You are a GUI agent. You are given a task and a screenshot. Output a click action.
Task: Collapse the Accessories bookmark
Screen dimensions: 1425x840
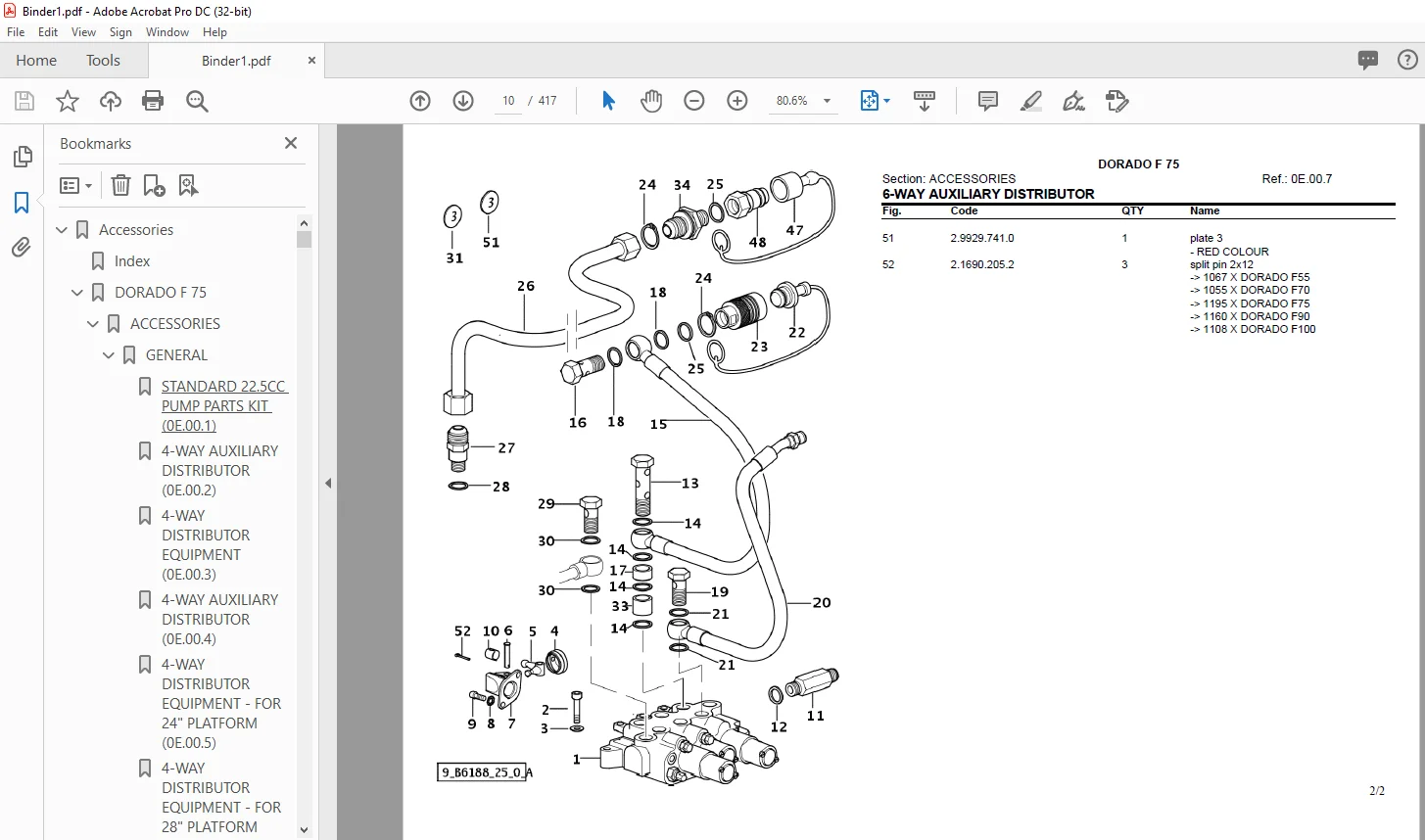pyautogui.click(x=63, y=230)
